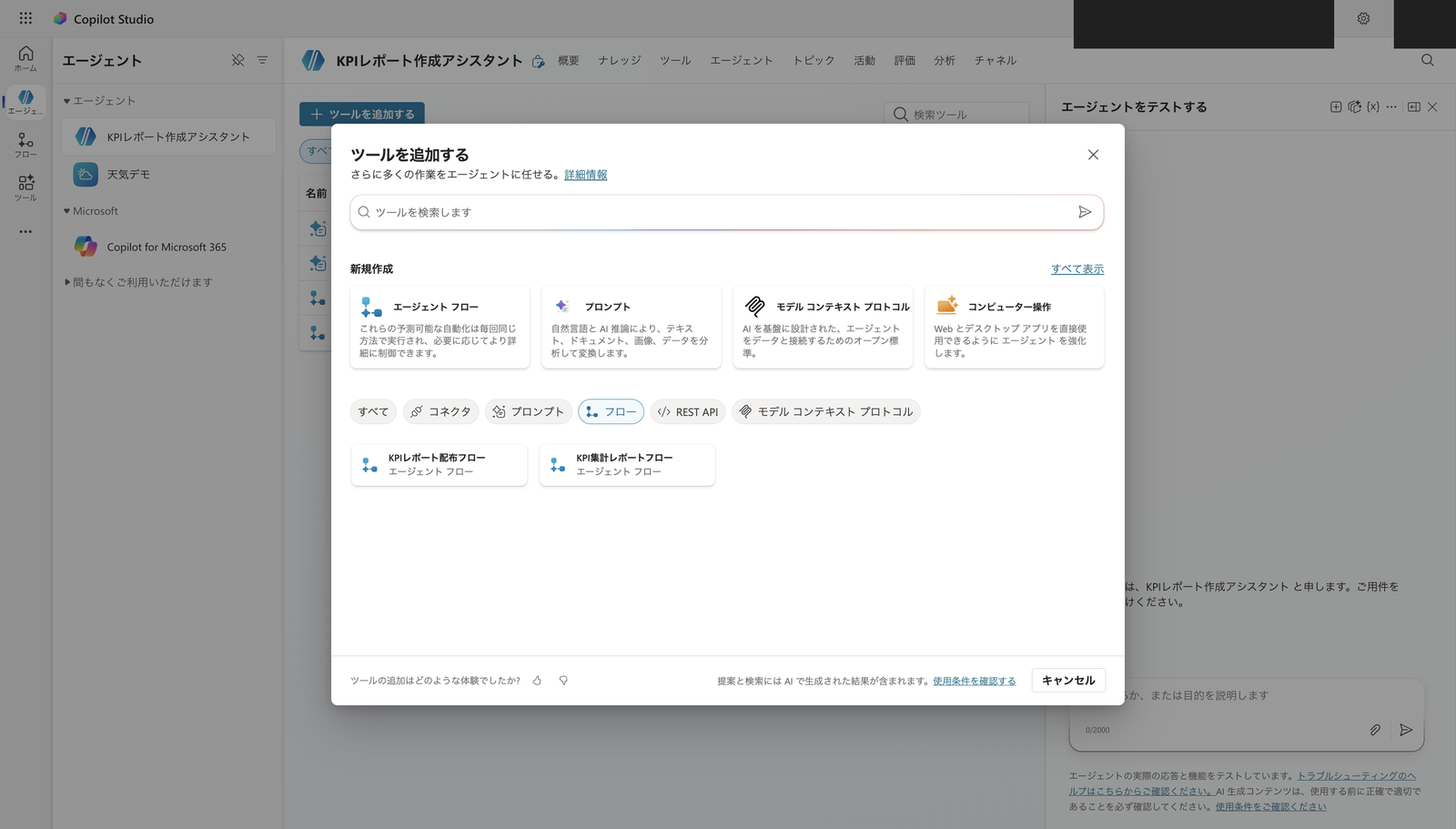Unpin the エージェント side panel
Image resolution: width=1456 pixels, height=829 pixels.
click(238, 60)
